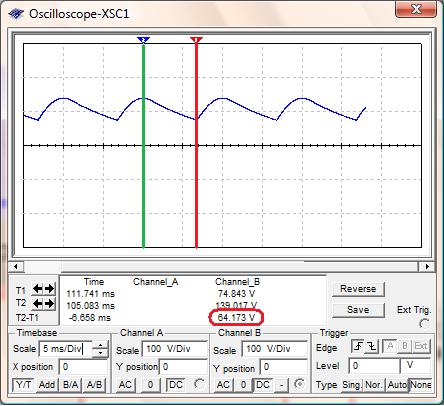This screenshot has height=406, width=444.
Task: Move cursor T2 right with arrow
Action: click(50, 303)
